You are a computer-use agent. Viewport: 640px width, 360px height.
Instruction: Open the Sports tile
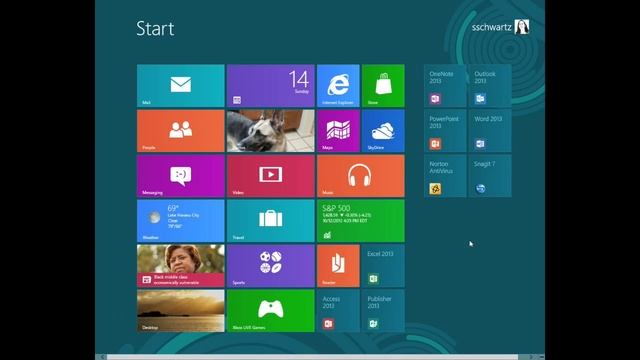[271, 266]
